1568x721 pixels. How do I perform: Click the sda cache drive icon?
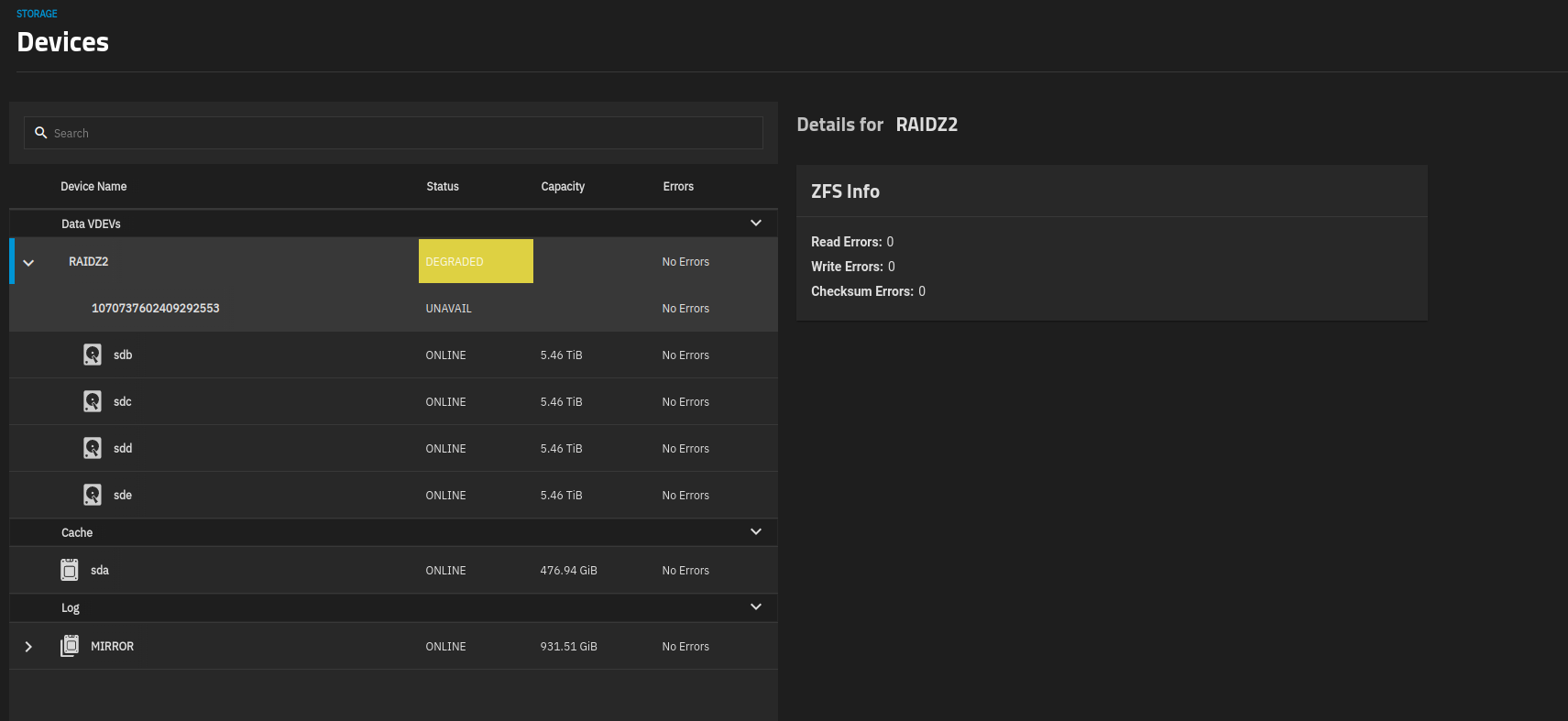point(70,570)
